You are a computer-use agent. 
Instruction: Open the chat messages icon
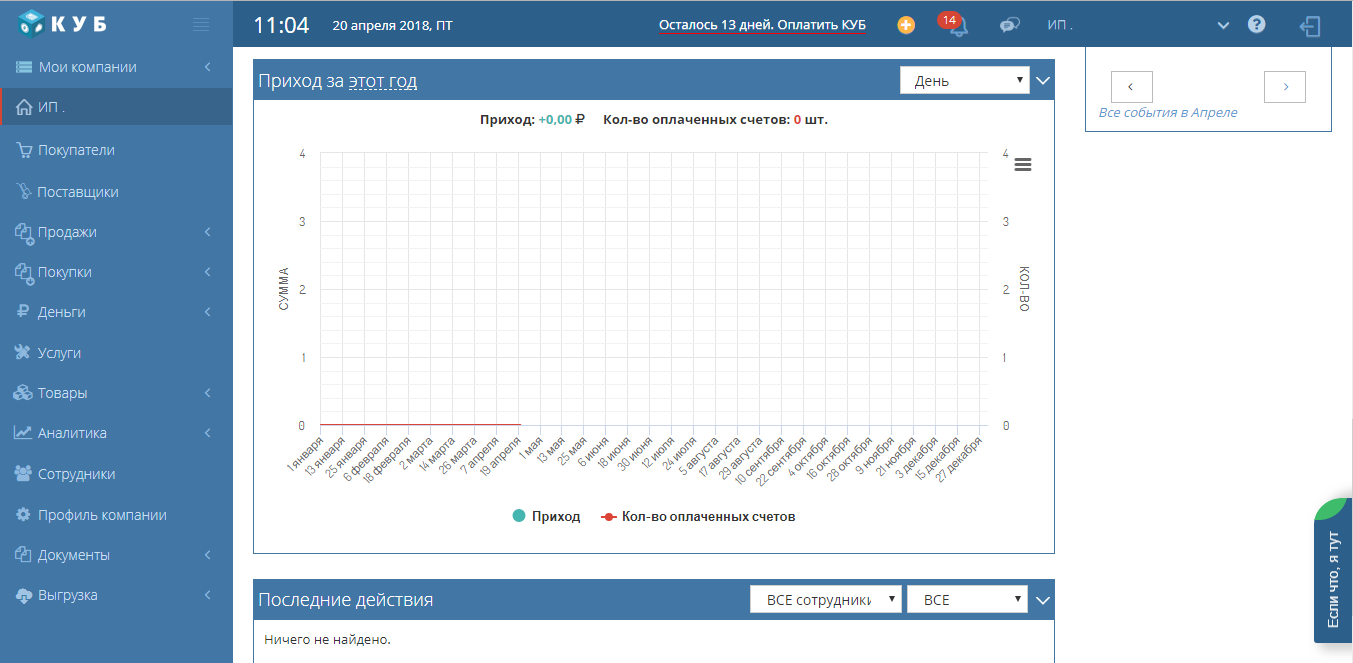1009,25
